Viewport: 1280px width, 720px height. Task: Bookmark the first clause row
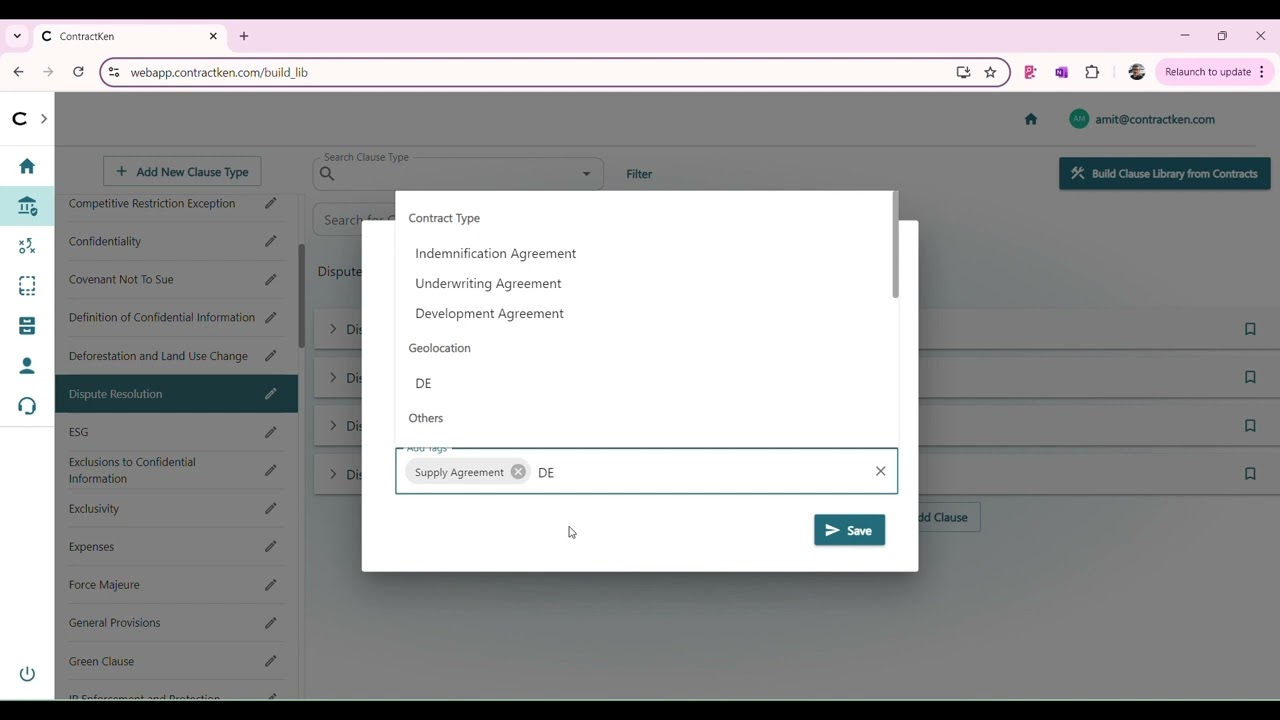point(1250,329)
